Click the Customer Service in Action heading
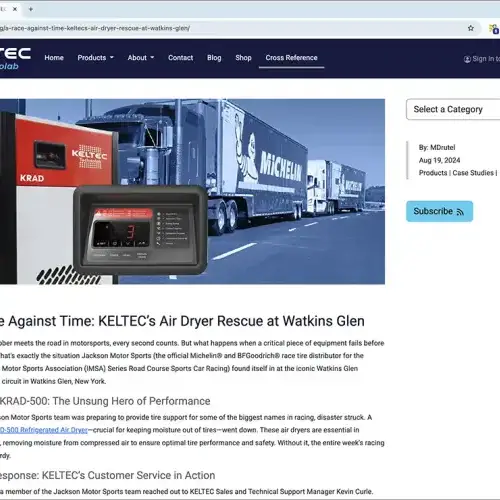500x500 pixels. (107, 475)
